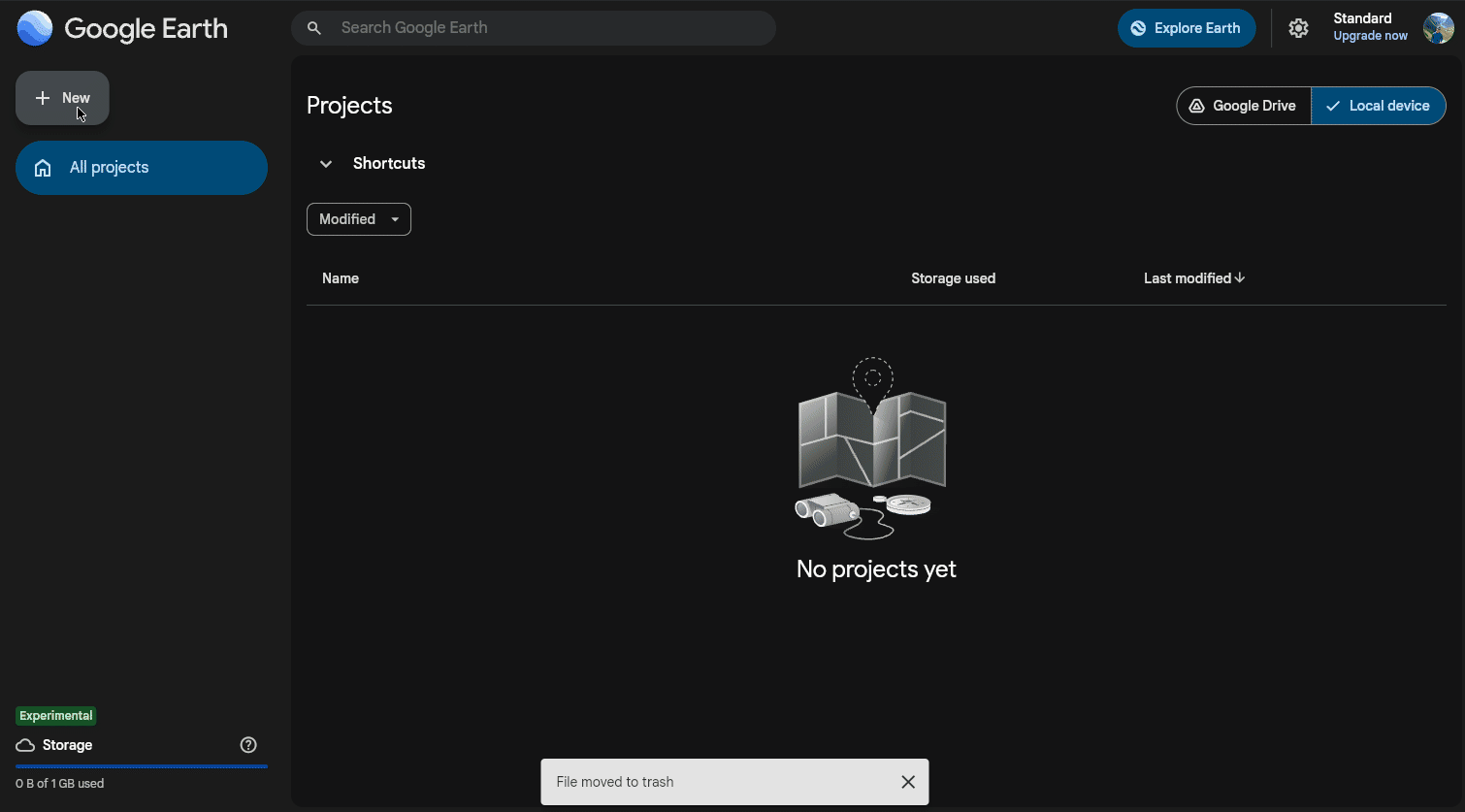Click the Upgrade now link
The image size is (1465, 812).
coord(1370,36)
